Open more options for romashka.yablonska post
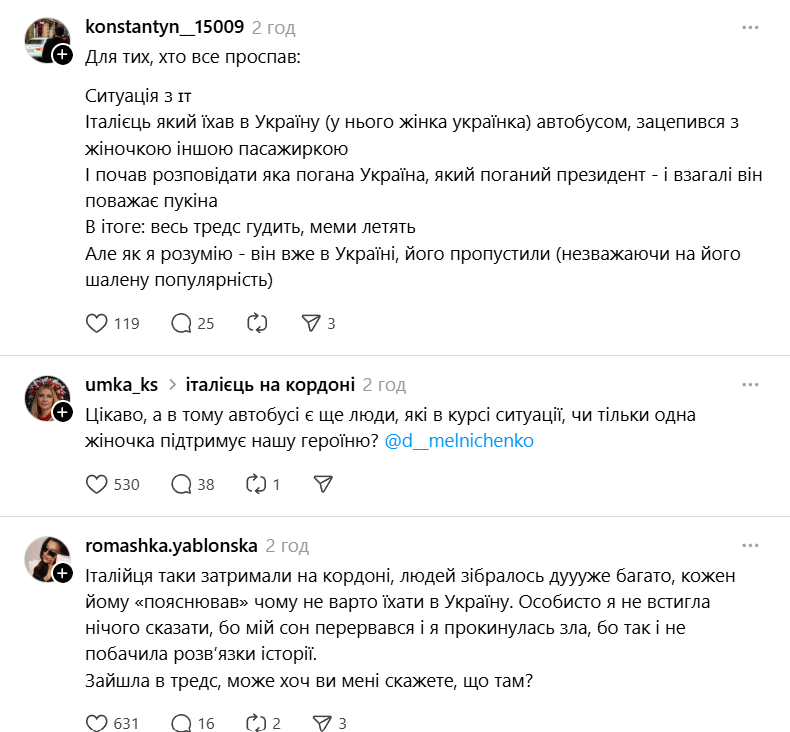Image resolution: width=790 pixels, height=732 pixels. (750, 545)
